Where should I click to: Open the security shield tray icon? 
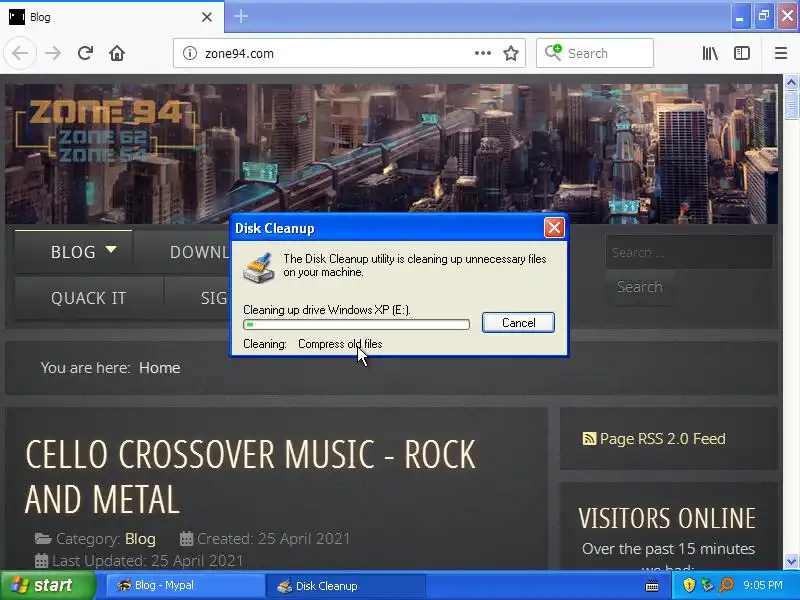tap(689, 585)
